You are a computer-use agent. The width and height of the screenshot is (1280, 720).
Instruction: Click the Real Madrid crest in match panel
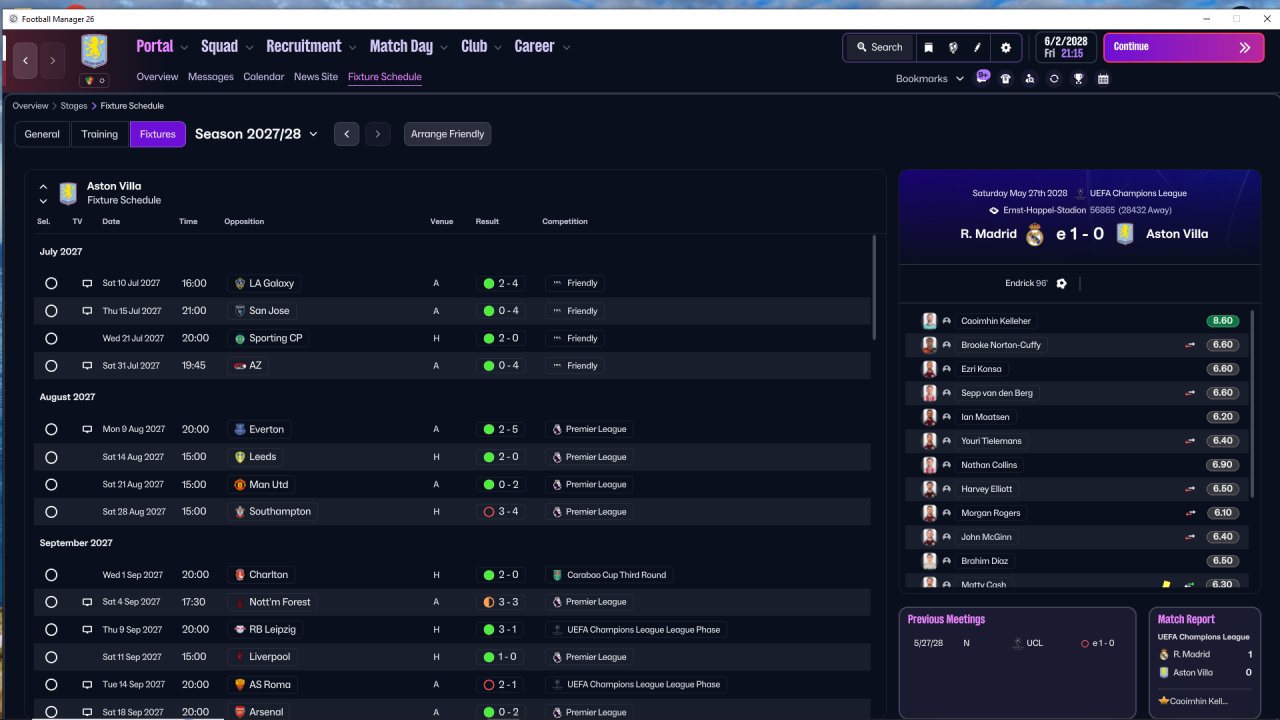(1035, 234)
